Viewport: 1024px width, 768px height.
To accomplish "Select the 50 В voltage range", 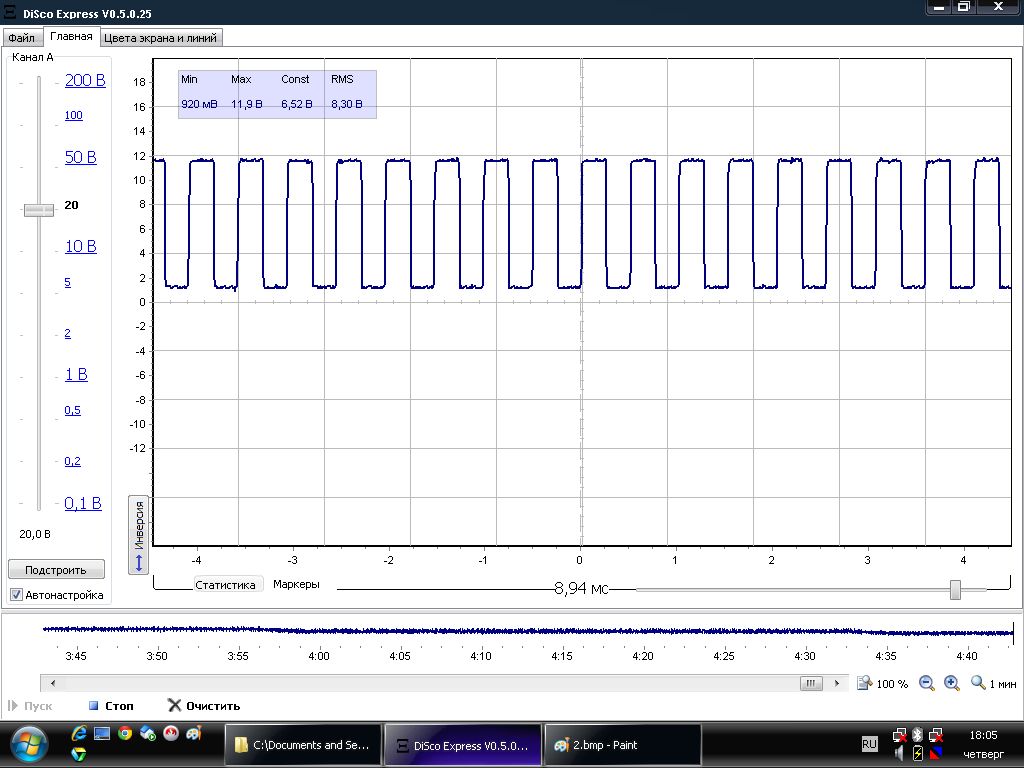I will click(x=80, y=157).
